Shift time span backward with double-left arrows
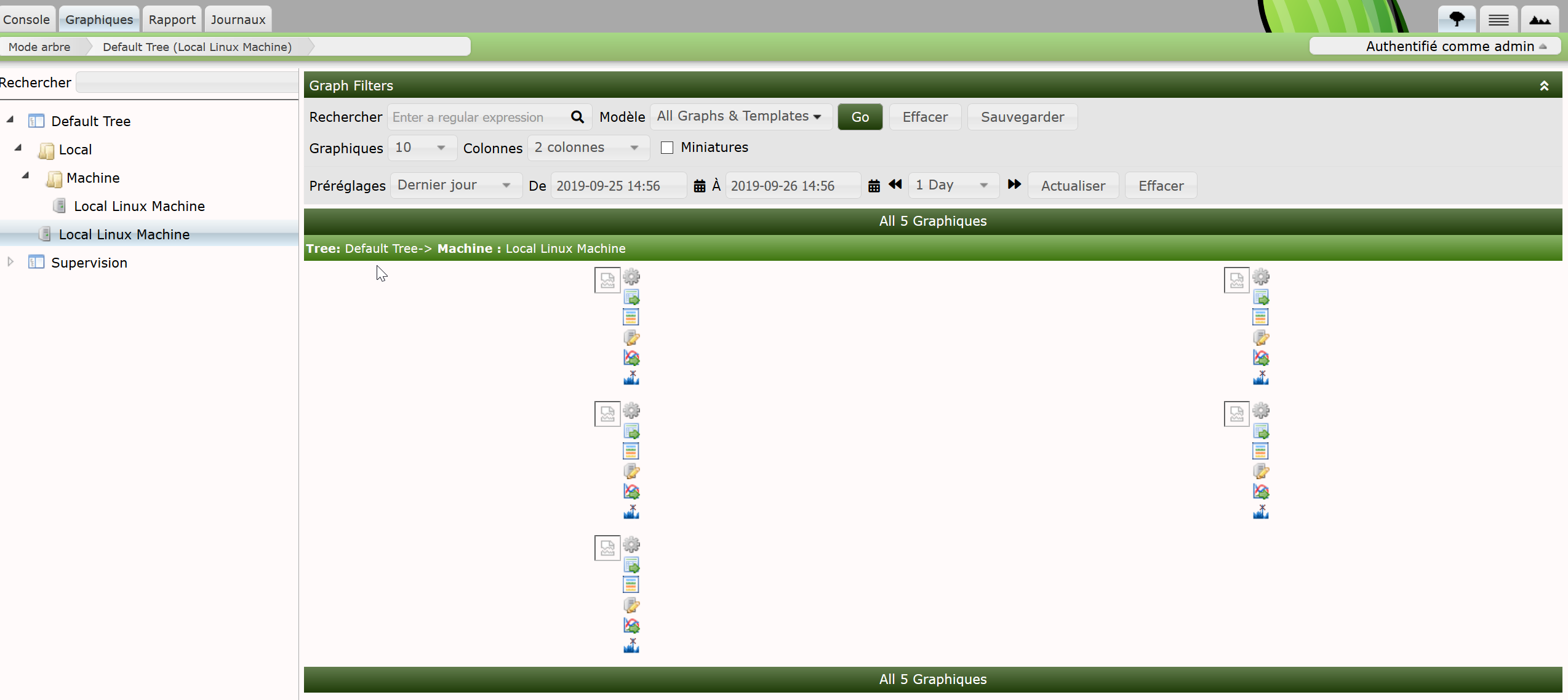The width and height of the screenshot is (1568, 700). point(895,185)
